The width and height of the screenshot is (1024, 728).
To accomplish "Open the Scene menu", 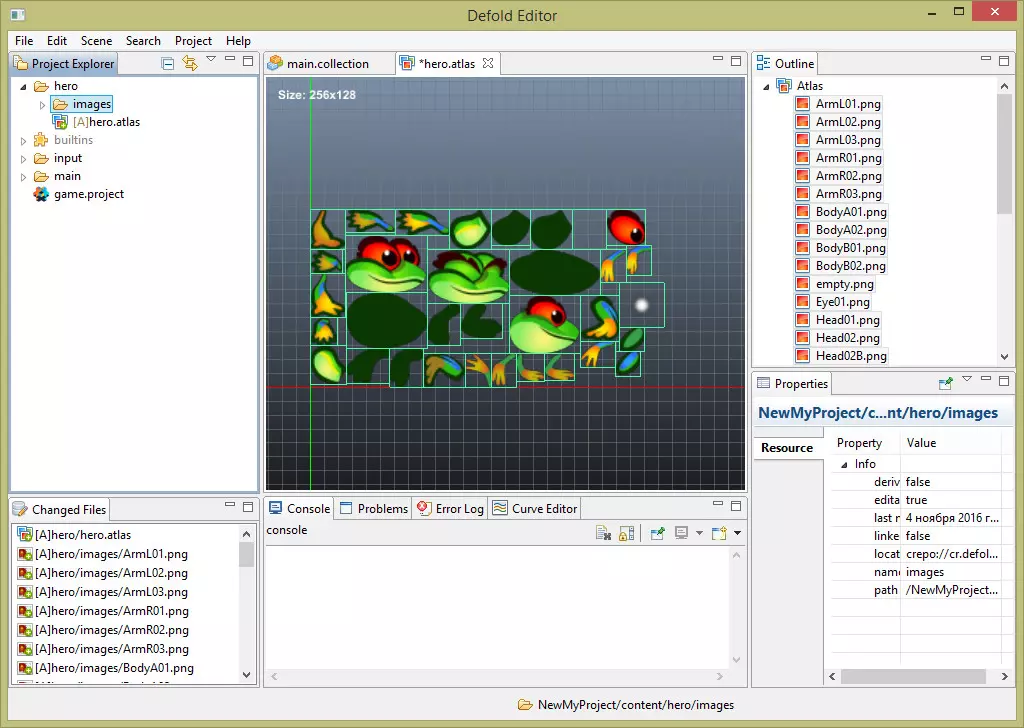I will click(96, 41).
